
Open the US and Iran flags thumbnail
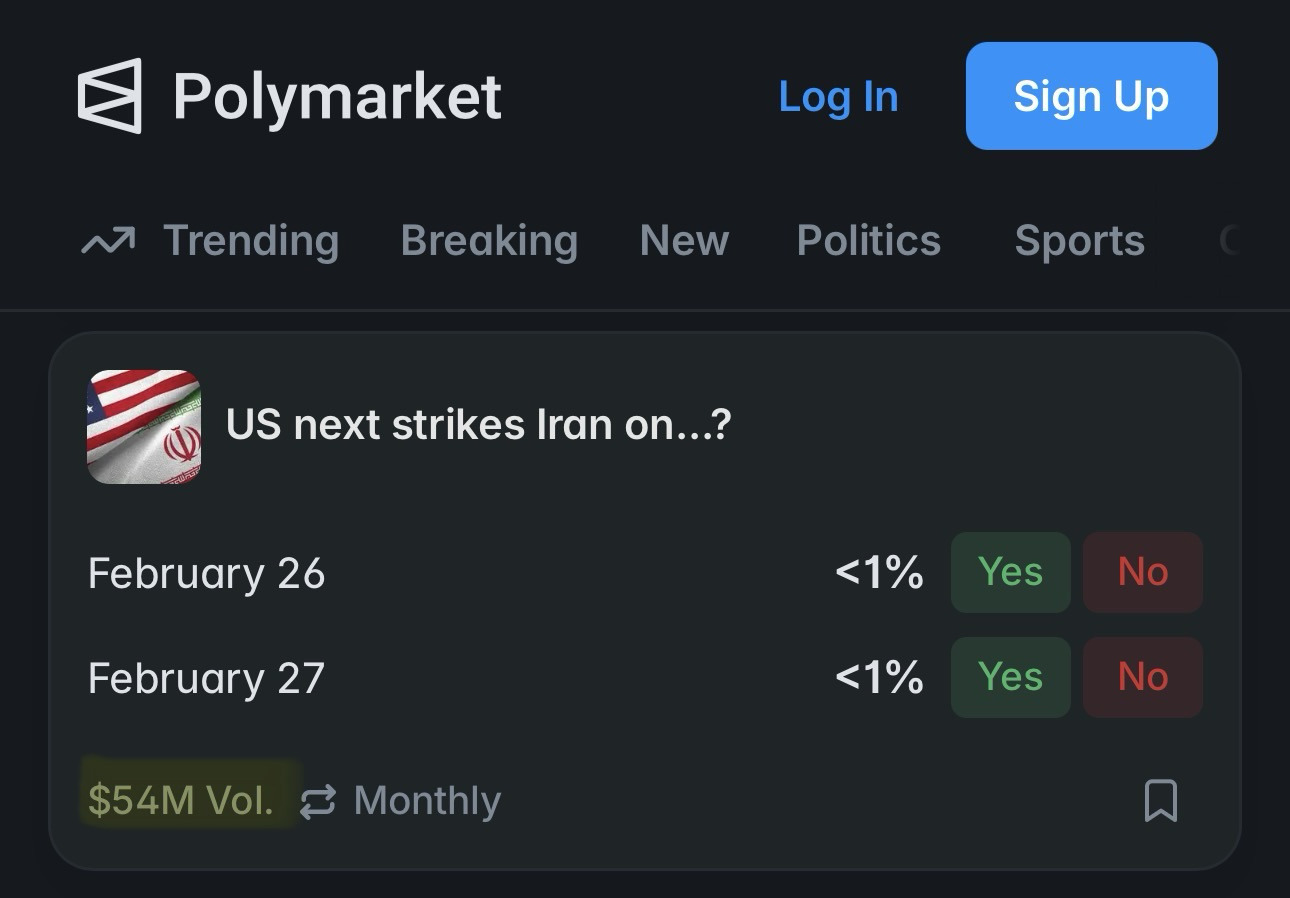tap(145, 427)
